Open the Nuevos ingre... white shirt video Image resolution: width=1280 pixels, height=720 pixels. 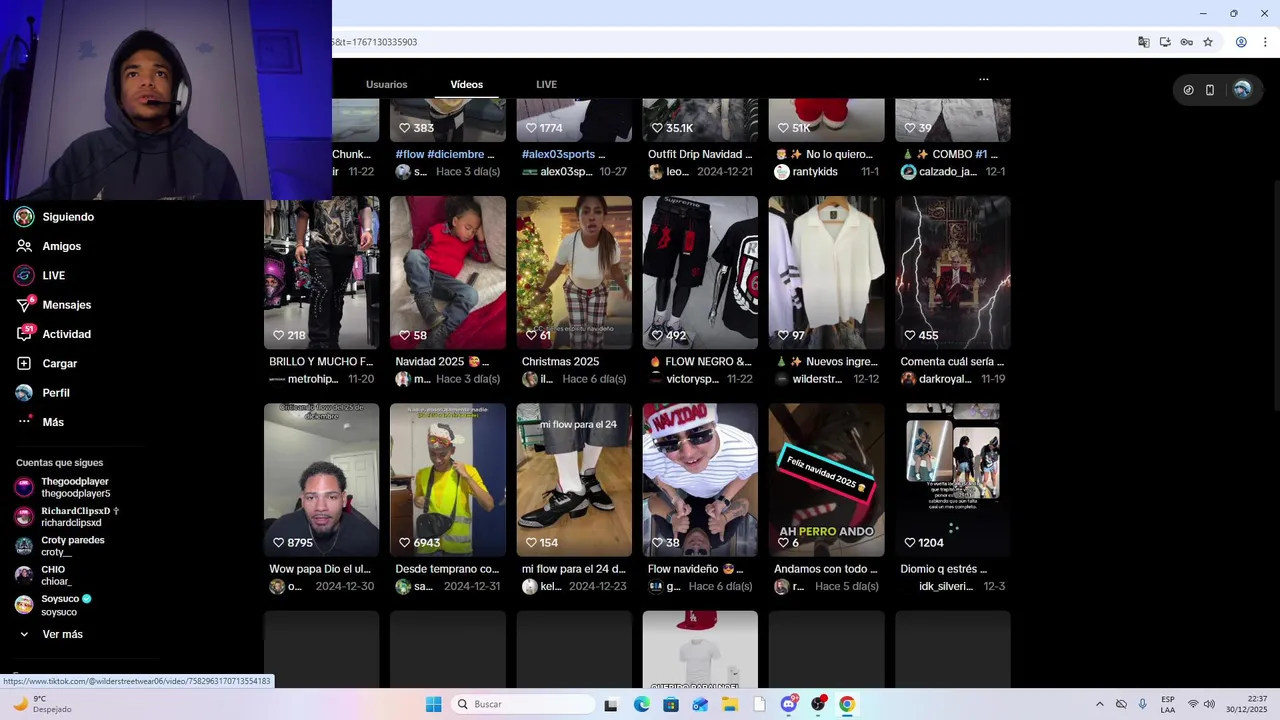click(x=826, y=272)
